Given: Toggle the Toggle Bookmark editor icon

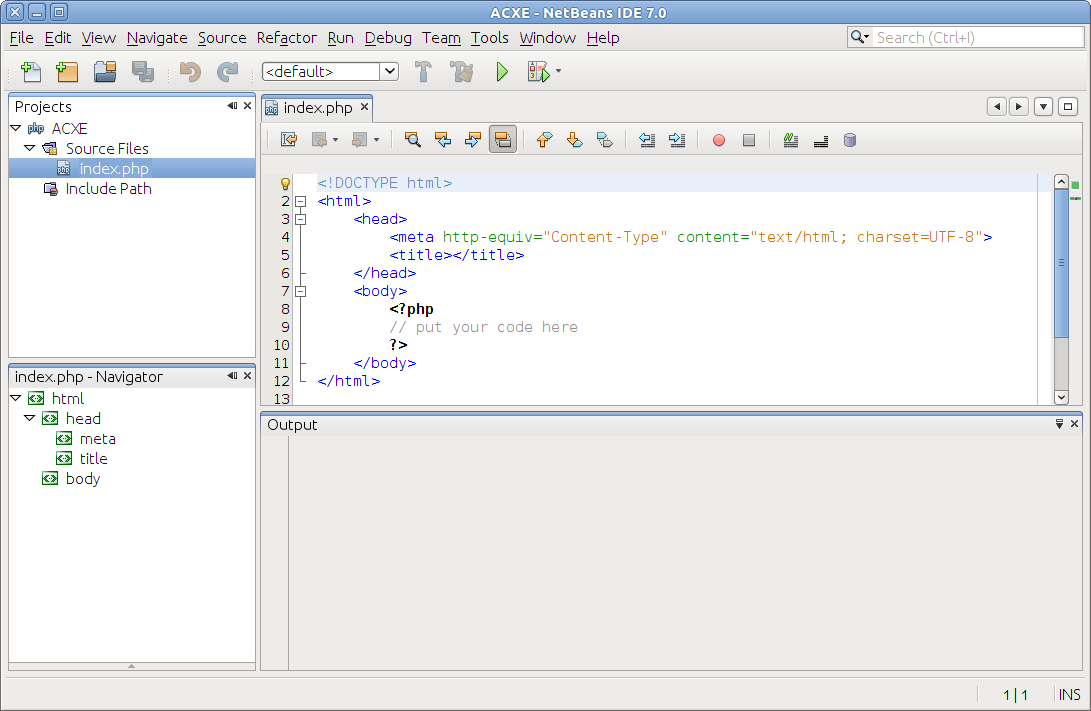Looking at the screenshot, I should point(605,140).
